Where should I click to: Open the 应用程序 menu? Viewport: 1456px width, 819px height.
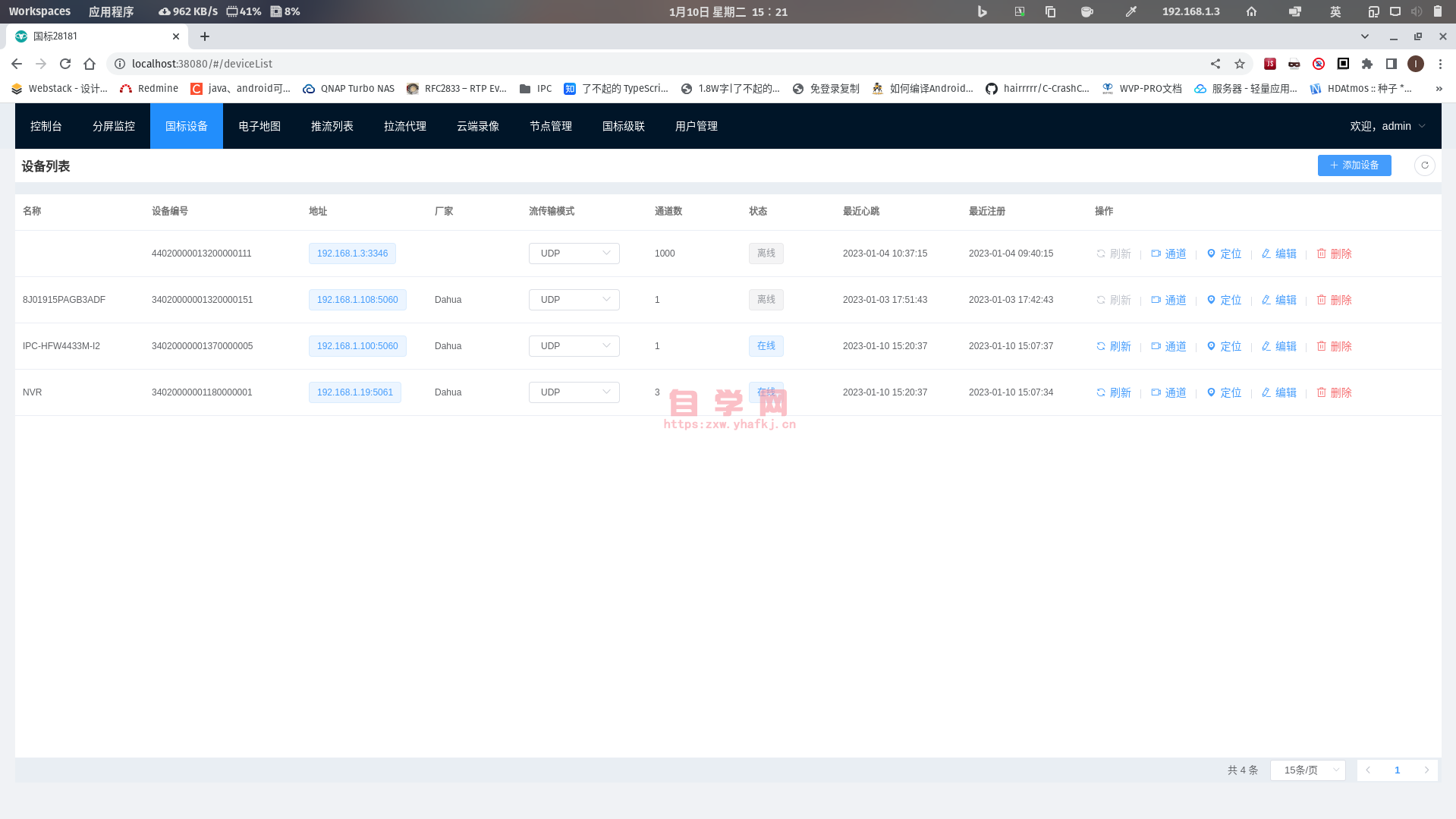point(111,11)
